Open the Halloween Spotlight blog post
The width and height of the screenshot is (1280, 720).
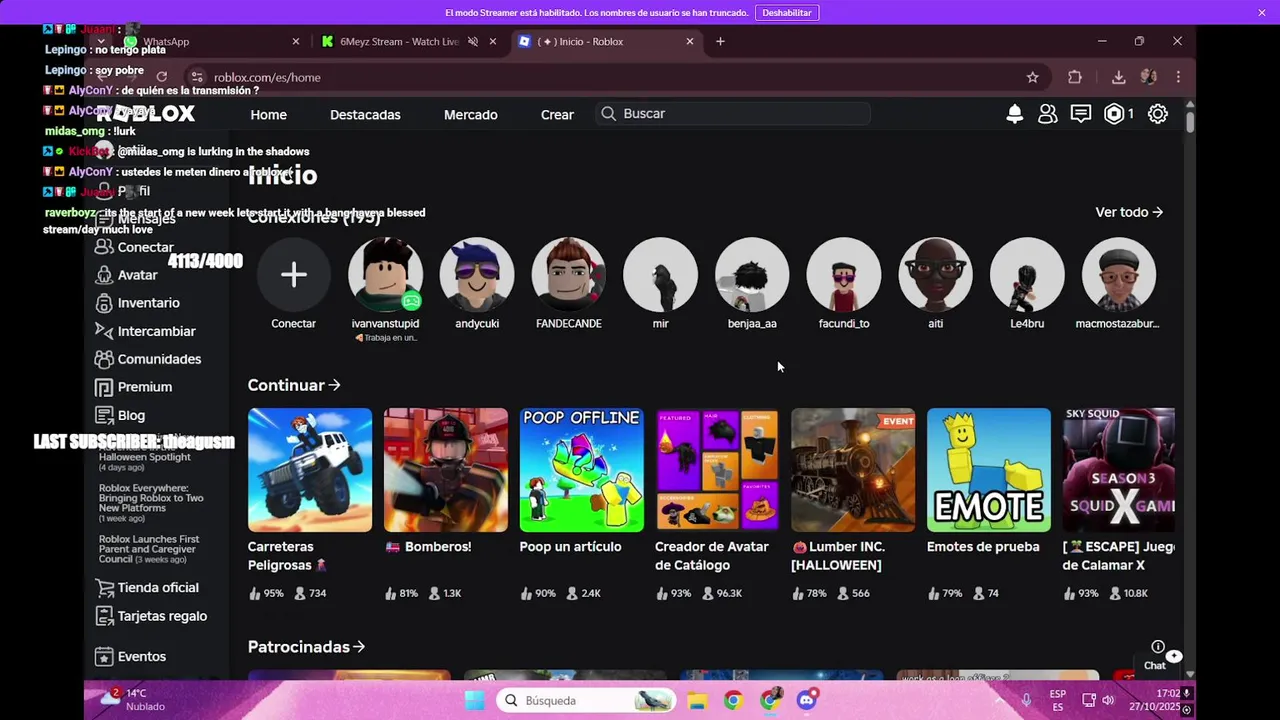point(144,456)
